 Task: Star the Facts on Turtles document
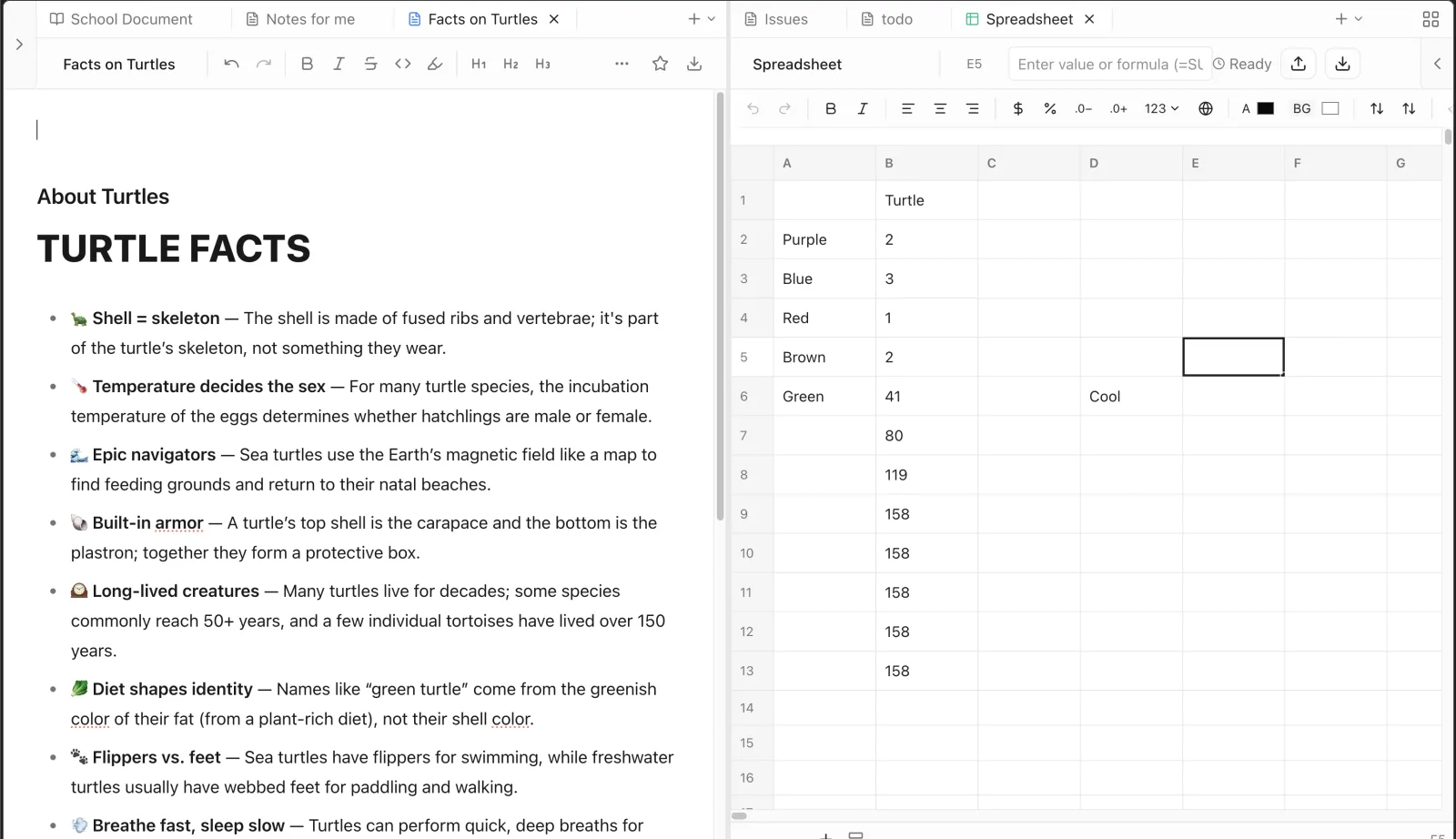point(661,64)
